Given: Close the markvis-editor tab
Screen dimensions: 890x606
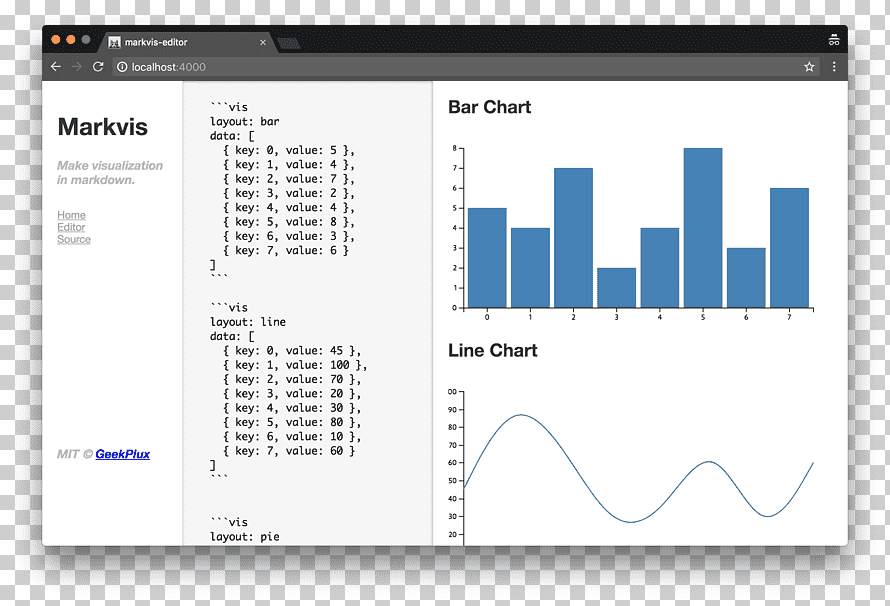Looking at the screenshot, I should [263, 43].
